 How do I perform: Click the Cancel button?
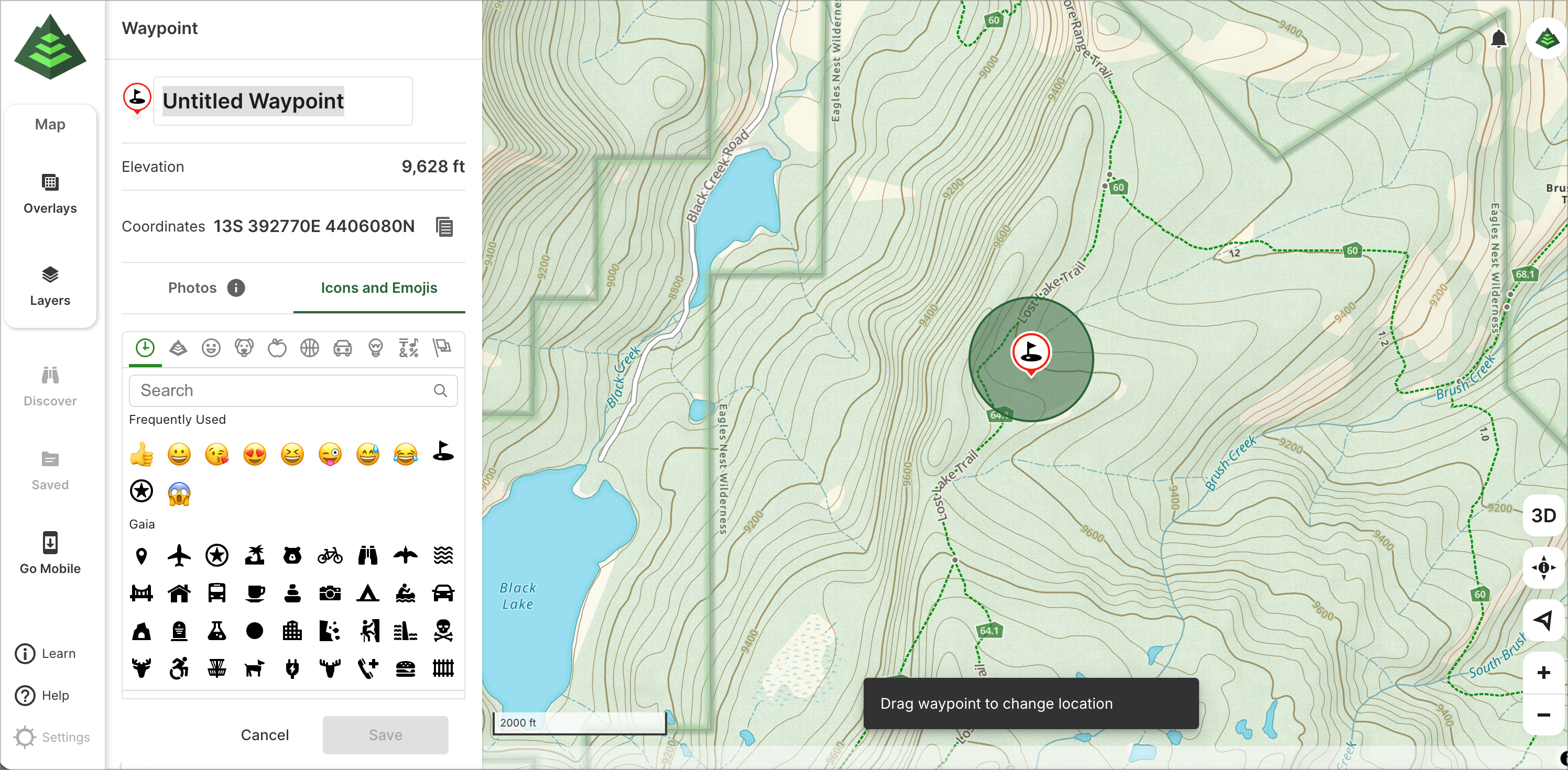265,735
